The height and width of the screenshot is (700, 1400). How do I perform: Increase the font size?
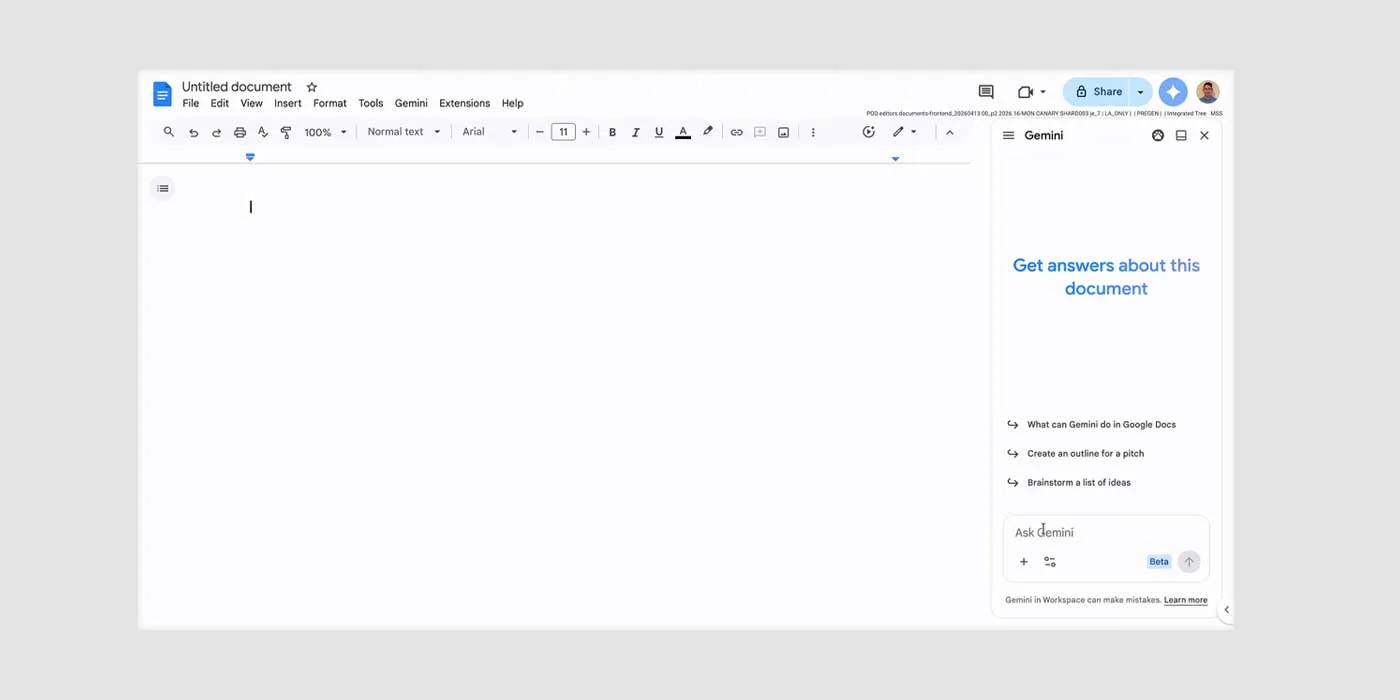click(586, 132)
